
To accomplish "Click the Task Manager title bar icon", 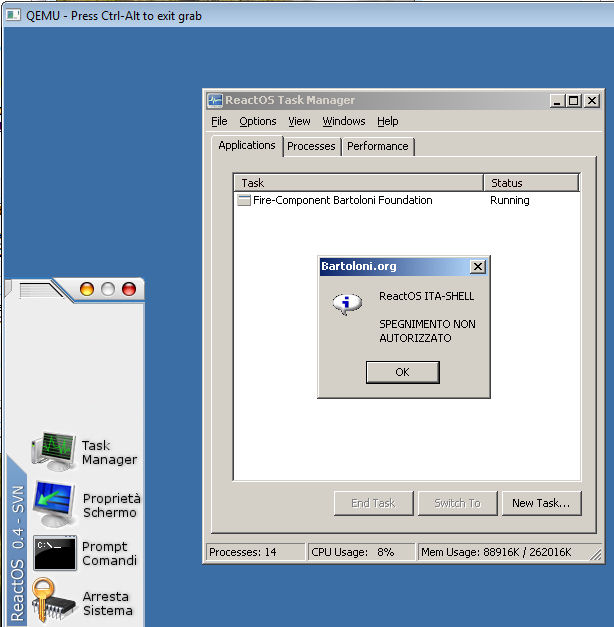I will point(215,100).
